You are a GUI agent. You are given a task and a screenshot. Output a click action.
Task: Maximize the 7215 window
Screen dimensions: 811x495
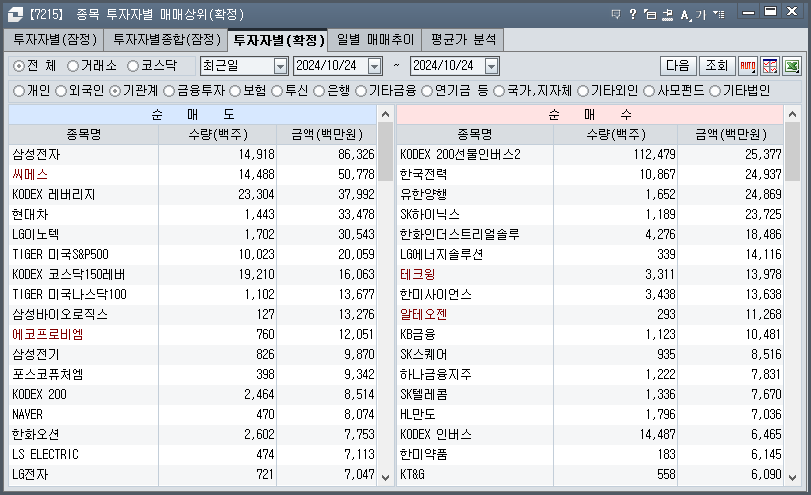770,11
